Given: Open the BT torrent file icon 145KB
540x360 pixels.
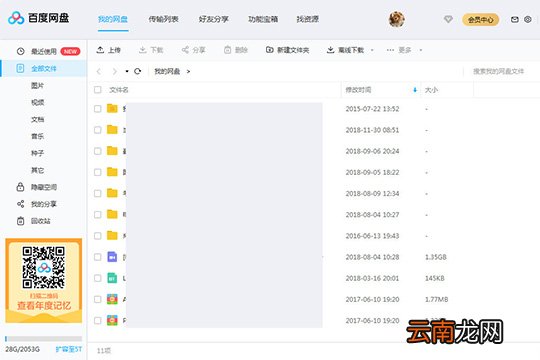Looking at the screenshot, I should [x=112, y=278].
